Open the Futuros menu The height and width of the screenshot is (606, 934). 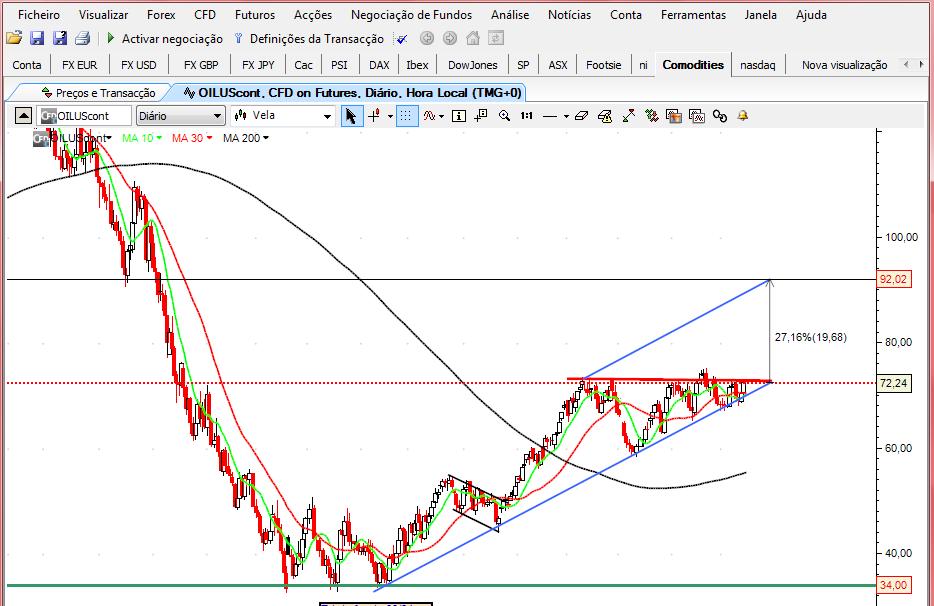click(255, 15)
